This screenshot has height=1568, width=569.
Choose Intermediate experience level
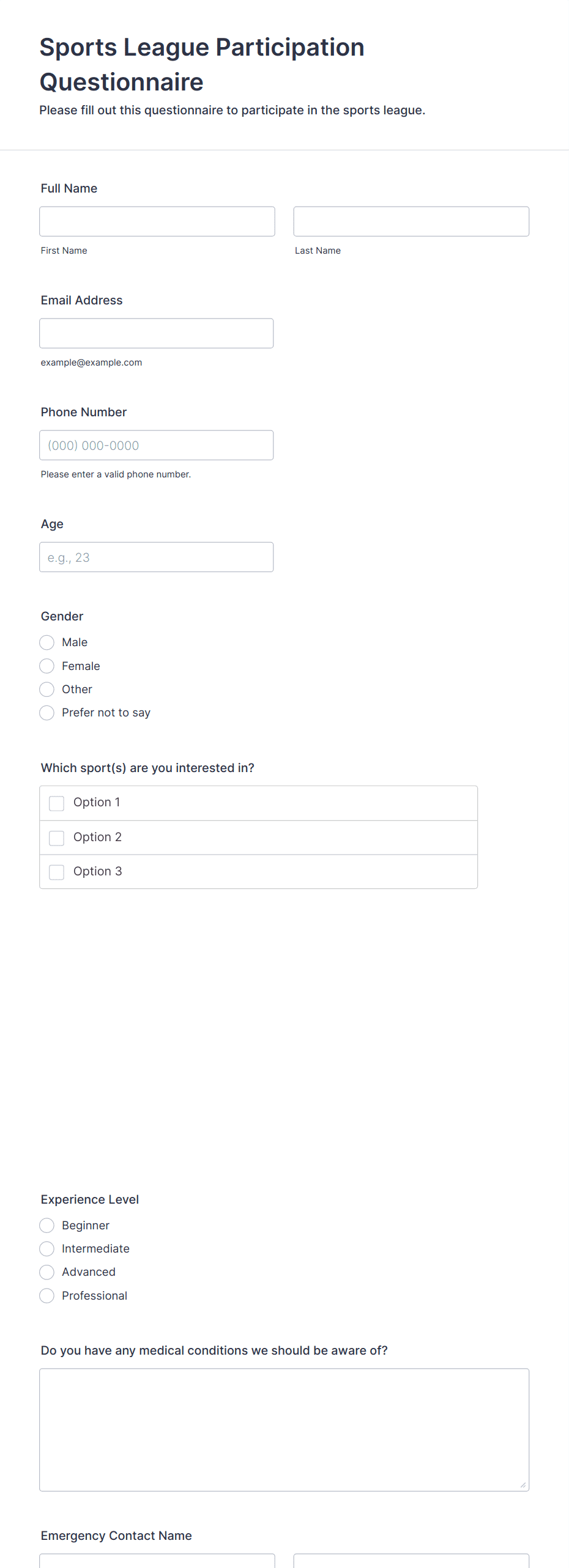tap(47, 1249)
